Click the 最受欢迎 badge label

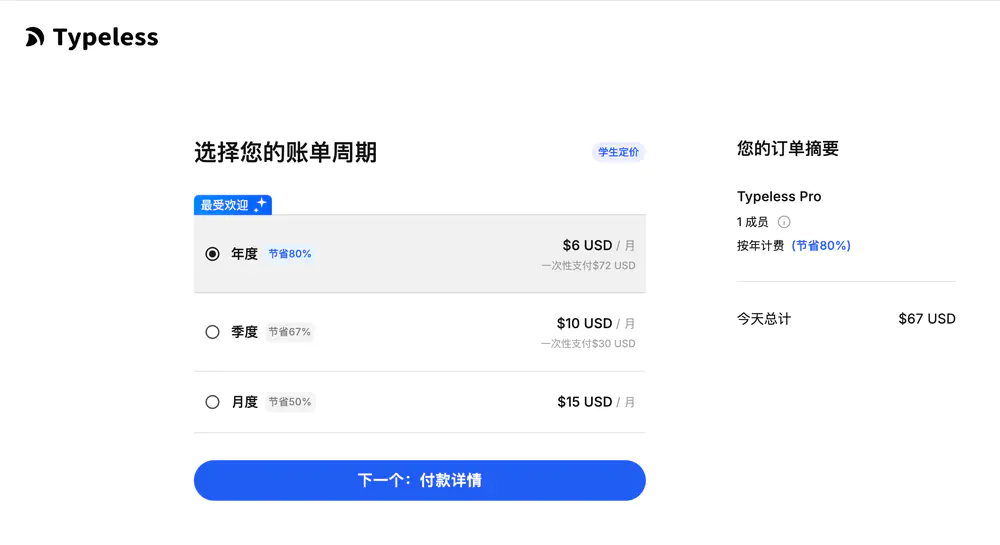coord(224,205)
